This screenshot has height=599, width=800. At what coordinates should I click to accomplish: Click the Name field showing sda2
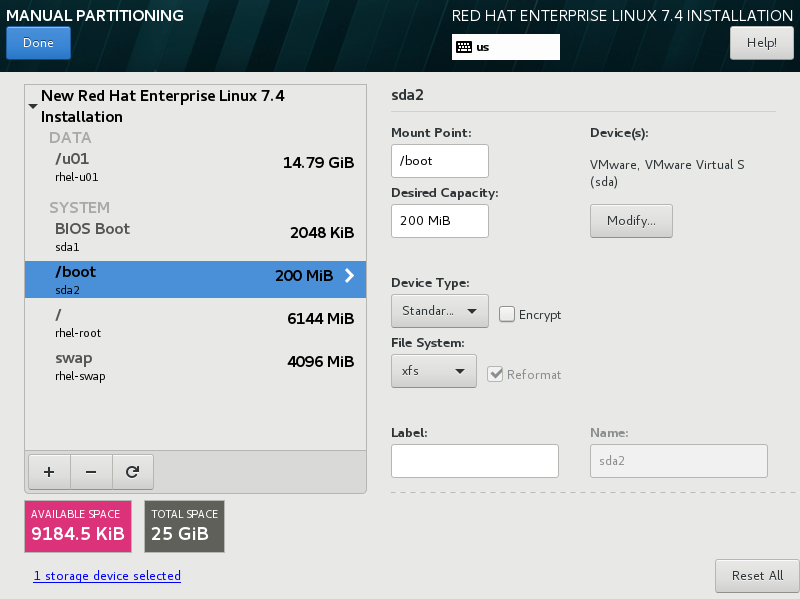click(679, 461)
